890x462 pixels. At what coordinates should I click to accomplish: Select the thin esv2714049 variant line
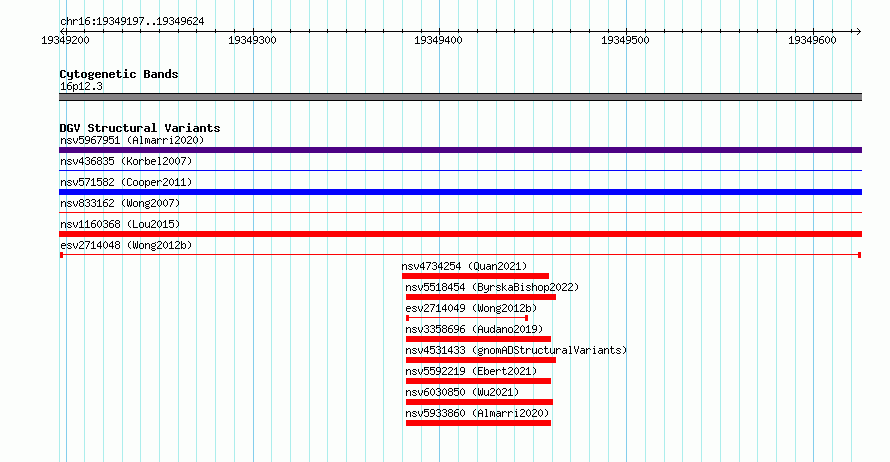pyautogui.click(x=467, y=318)
